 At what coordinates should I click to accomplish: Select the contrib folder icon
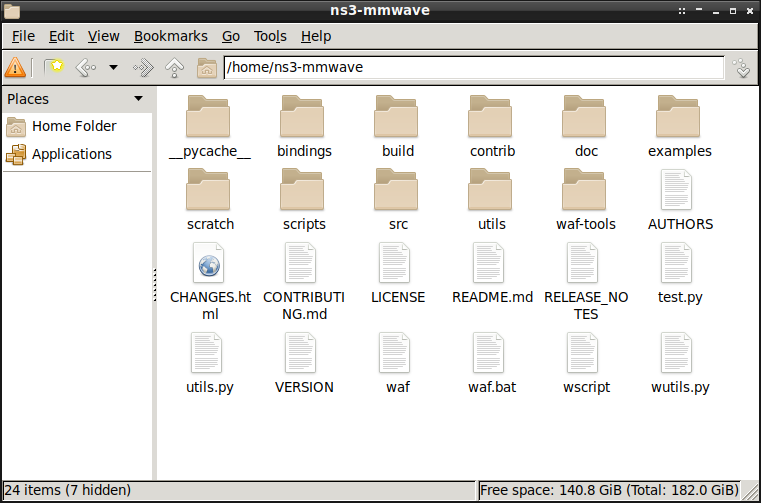point(490,116)
